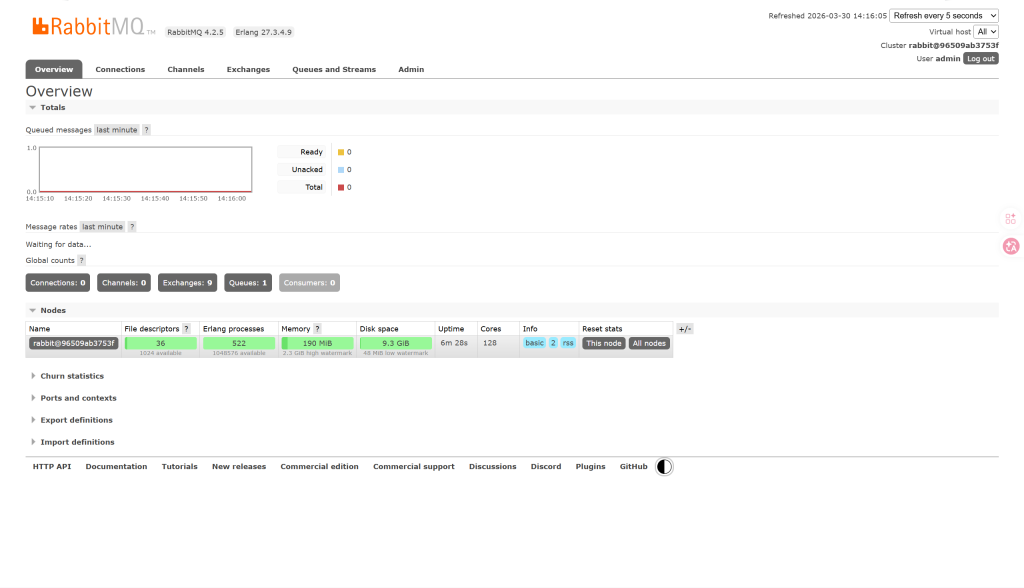Click the Memory column help icon

pos(318,328)
